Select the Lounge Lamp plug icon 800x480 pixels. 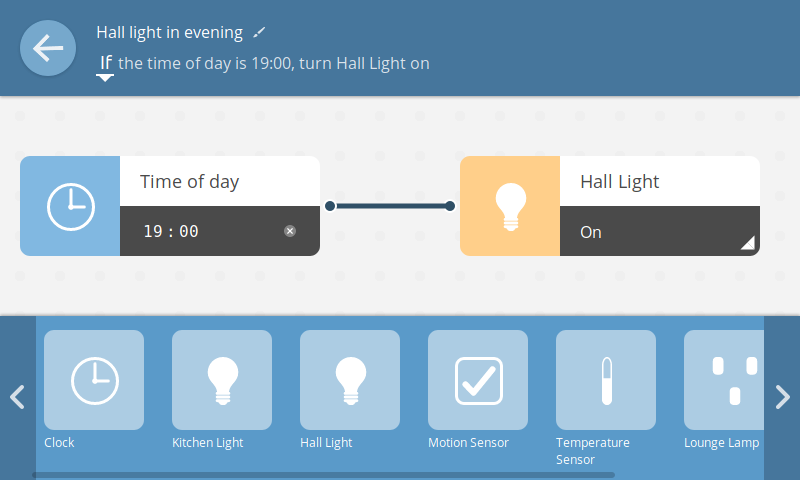tap(732, 380)
